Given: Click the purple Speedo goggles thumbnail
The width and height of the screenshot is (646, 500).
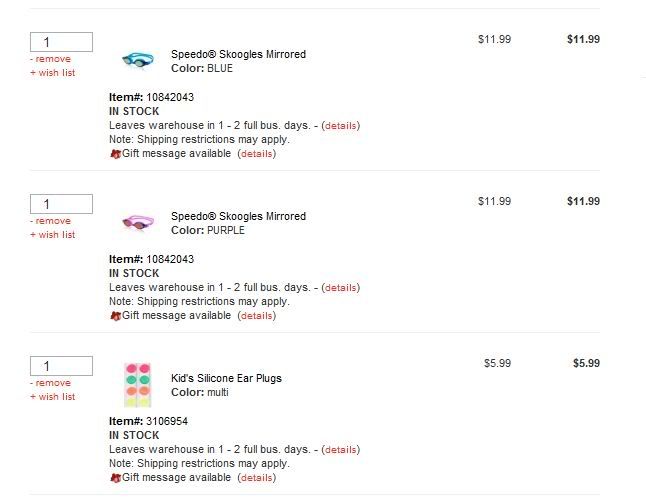Looking at the screenshot, I should [x=137, y=222].
